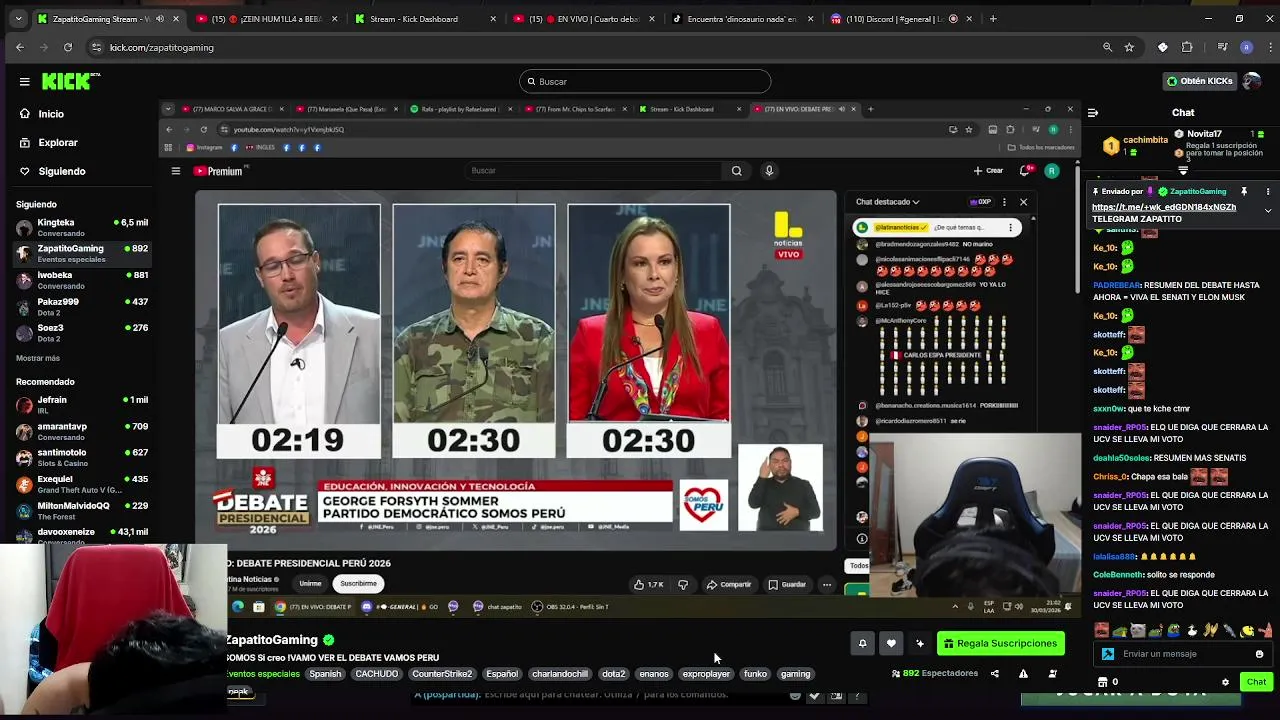
Task: Dislike the YouTube video in the stream
Action: pos(683,584)
